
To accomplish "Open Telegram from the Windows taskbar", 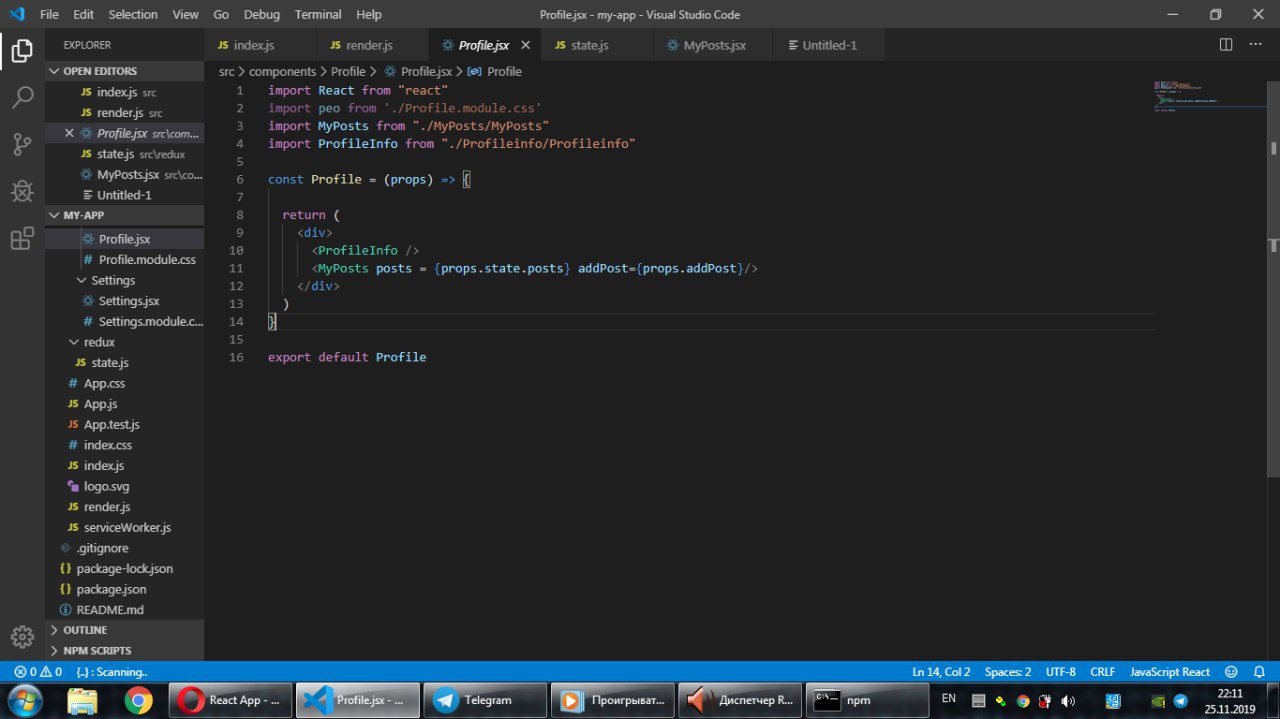I will 486,700.
